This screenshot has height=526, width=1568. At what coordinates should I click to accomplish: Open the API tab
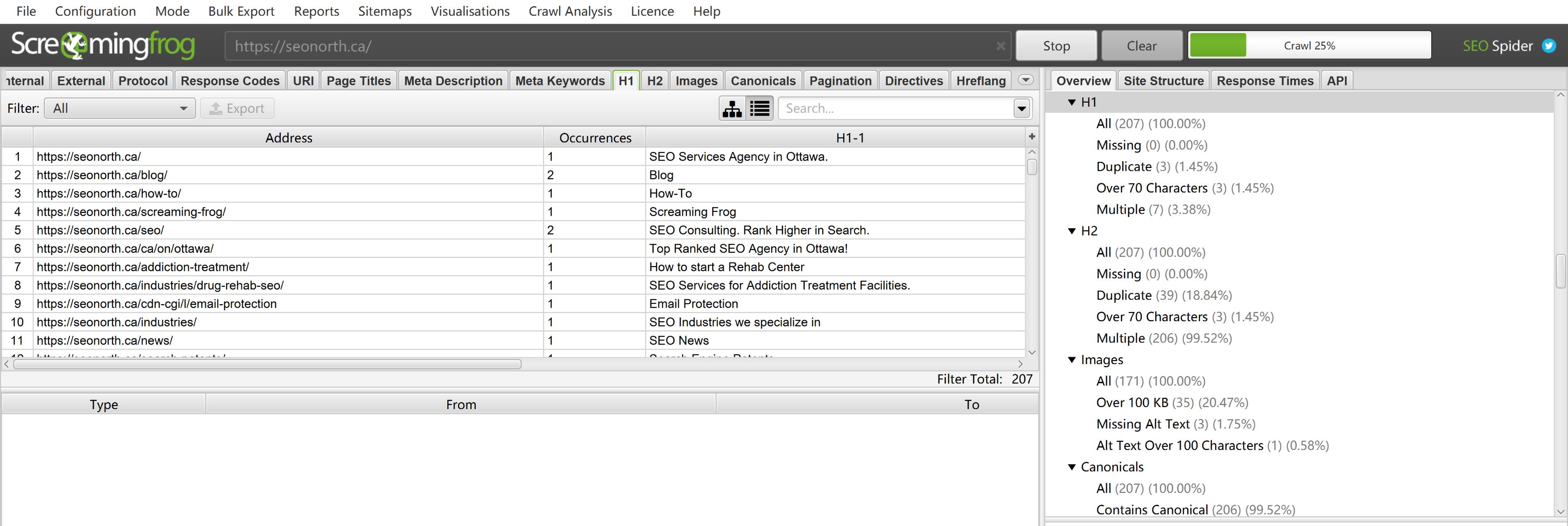(x=1337, y=81)
